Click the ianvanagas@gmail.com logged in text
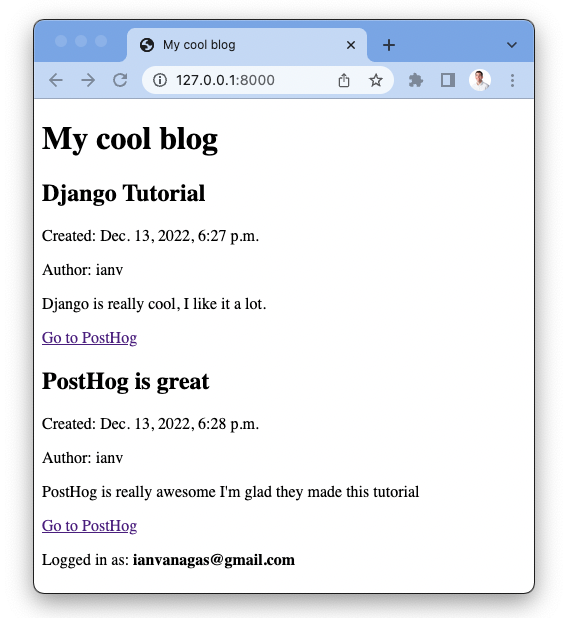Screen dimensions: 565x618 tap(214, 560)
